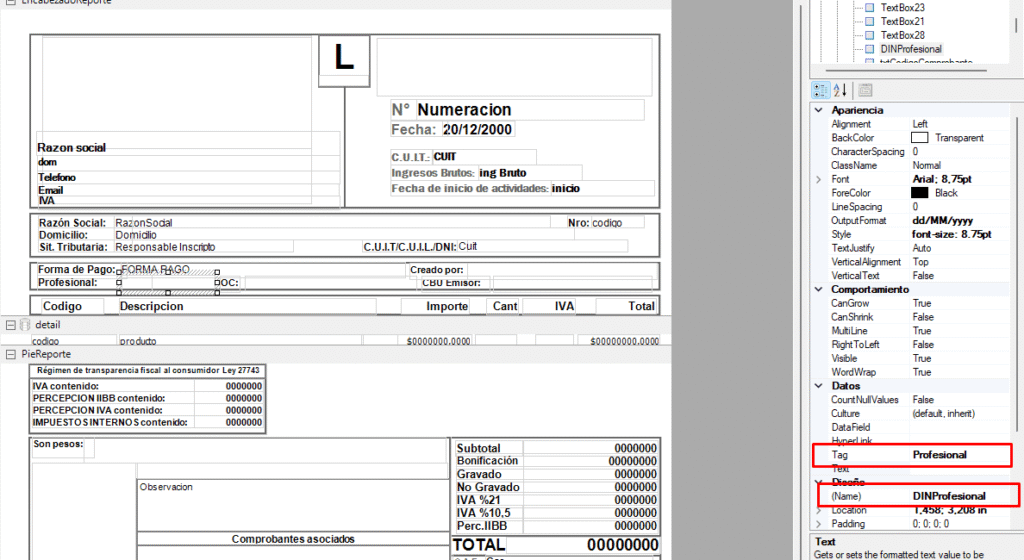The height and width of the screenshot is (560, 1024).
Task: Click the BackColor Transparent color swatch
Action: pos(919,138)
